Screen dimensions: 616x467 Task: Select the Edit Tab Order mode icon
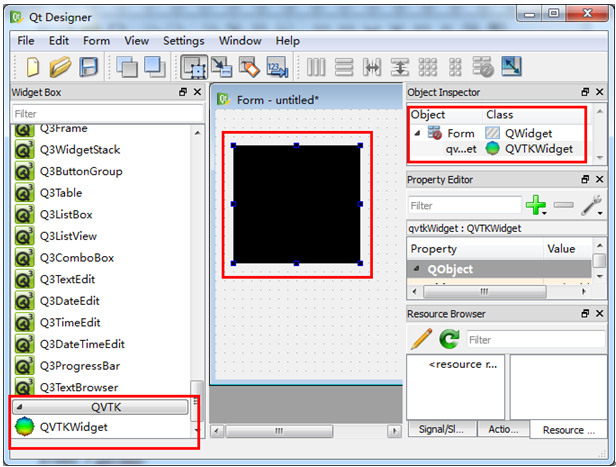tap(277, 67)
